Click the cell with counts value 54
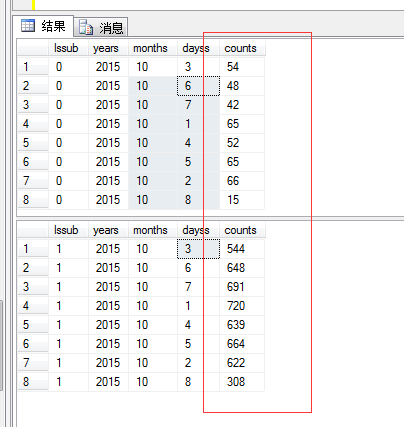 tap(242, 67)
